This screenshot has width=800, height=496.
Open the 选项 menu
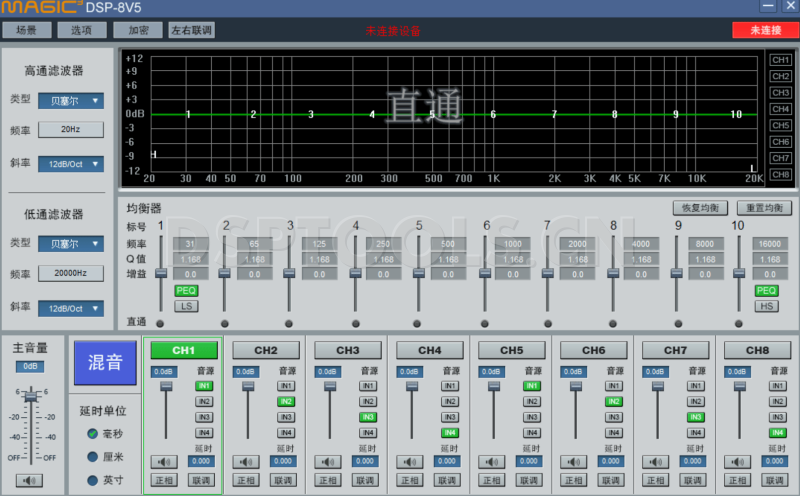tap(82, 31)
